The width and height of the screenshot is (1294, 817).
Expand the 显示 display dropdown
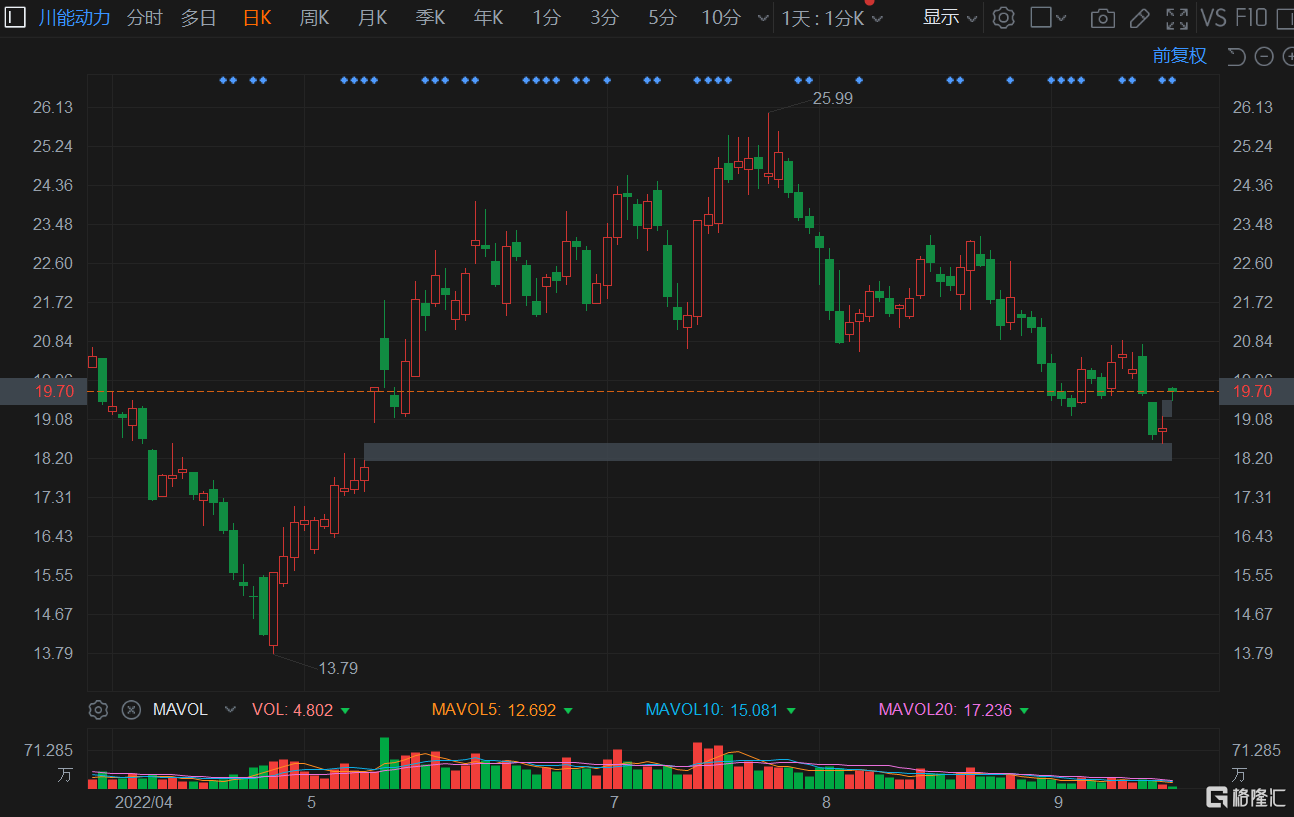click(949, 17)
